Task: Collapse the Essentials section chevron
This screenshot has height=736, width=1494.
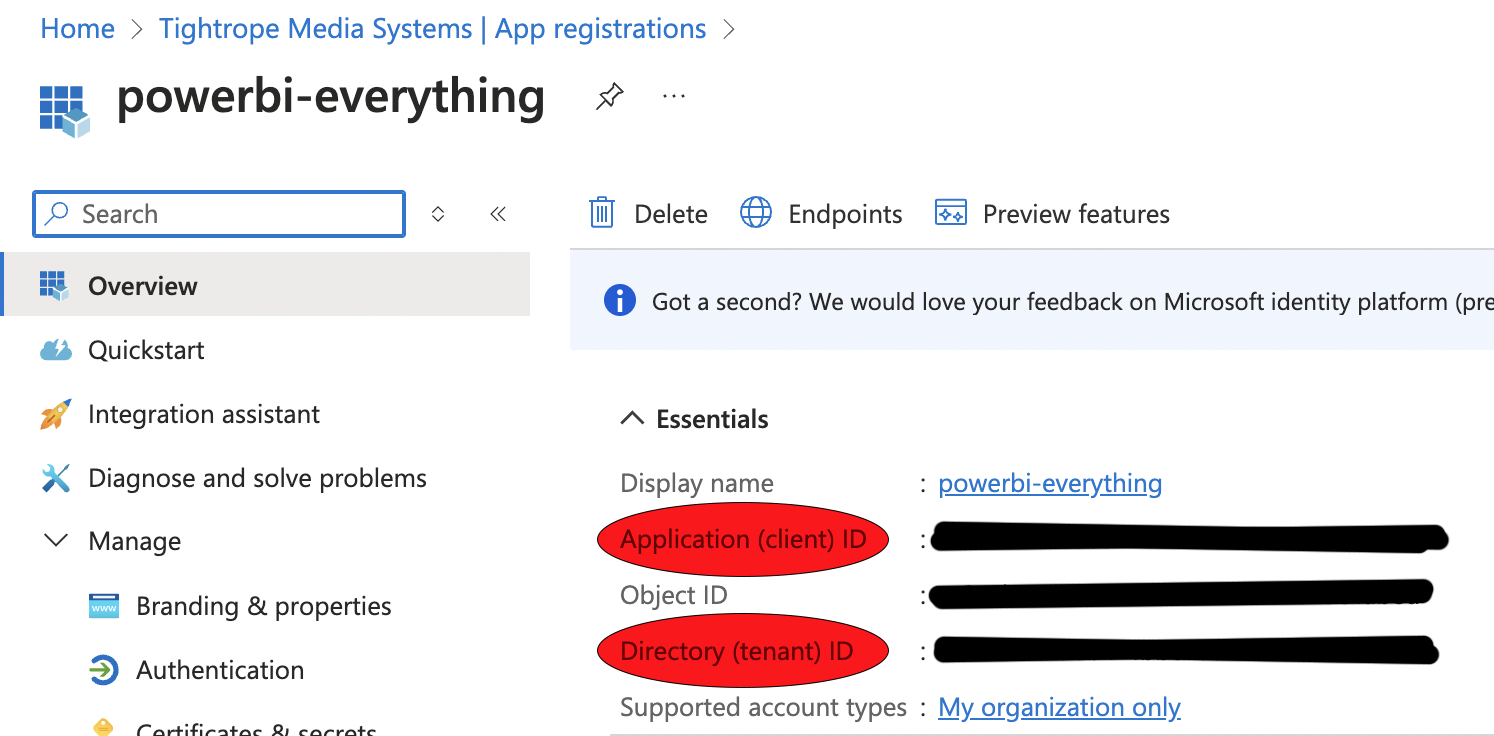Action: tap(632, 419)
